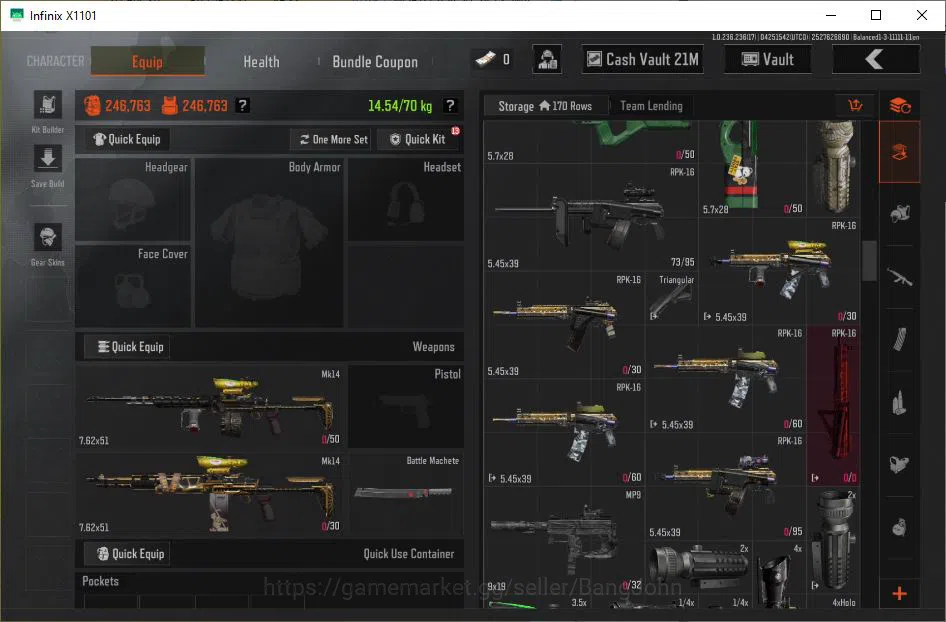
Task: Click the cash banknote currency icon
Action: 486,59
